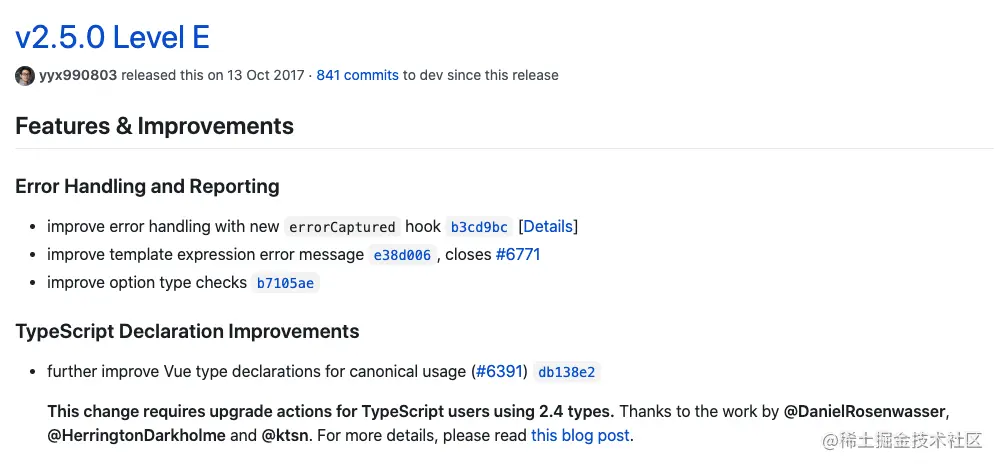The height and width of the screenshot is (466, 998).
Task: Click the Features & Improvements heading
Action: 155,126
